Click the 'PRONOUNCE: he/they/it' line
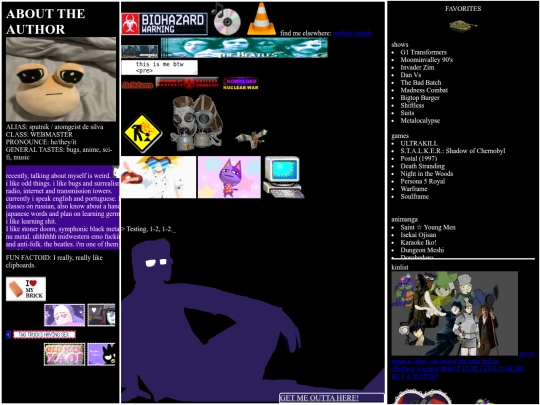540x405 pixels. [x=41, y=142]
